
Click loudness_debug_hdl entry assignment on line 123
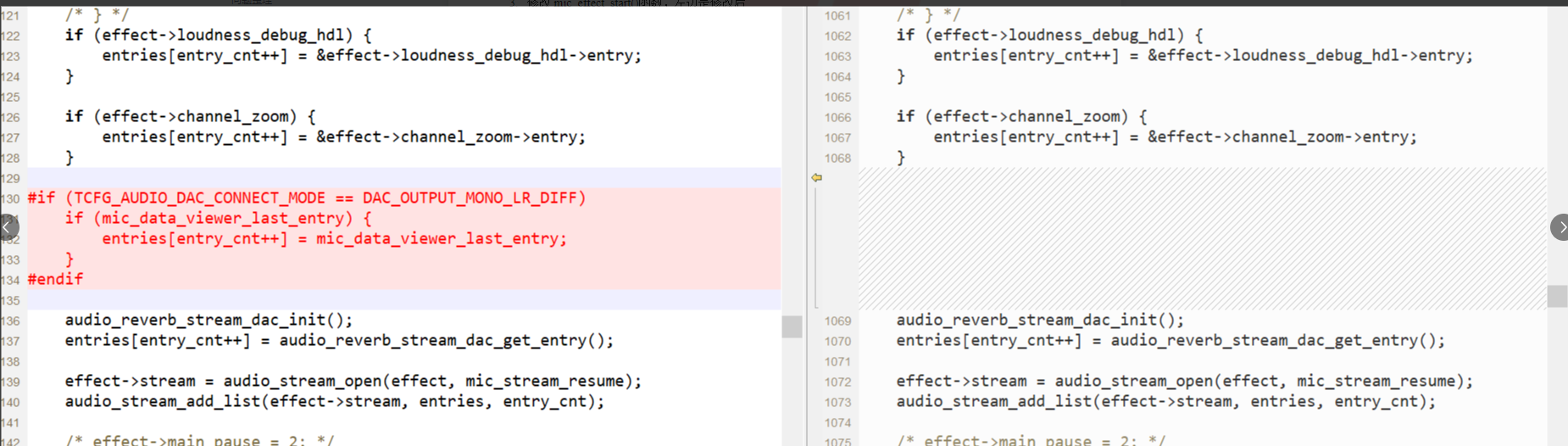click(x=372, y=56)
